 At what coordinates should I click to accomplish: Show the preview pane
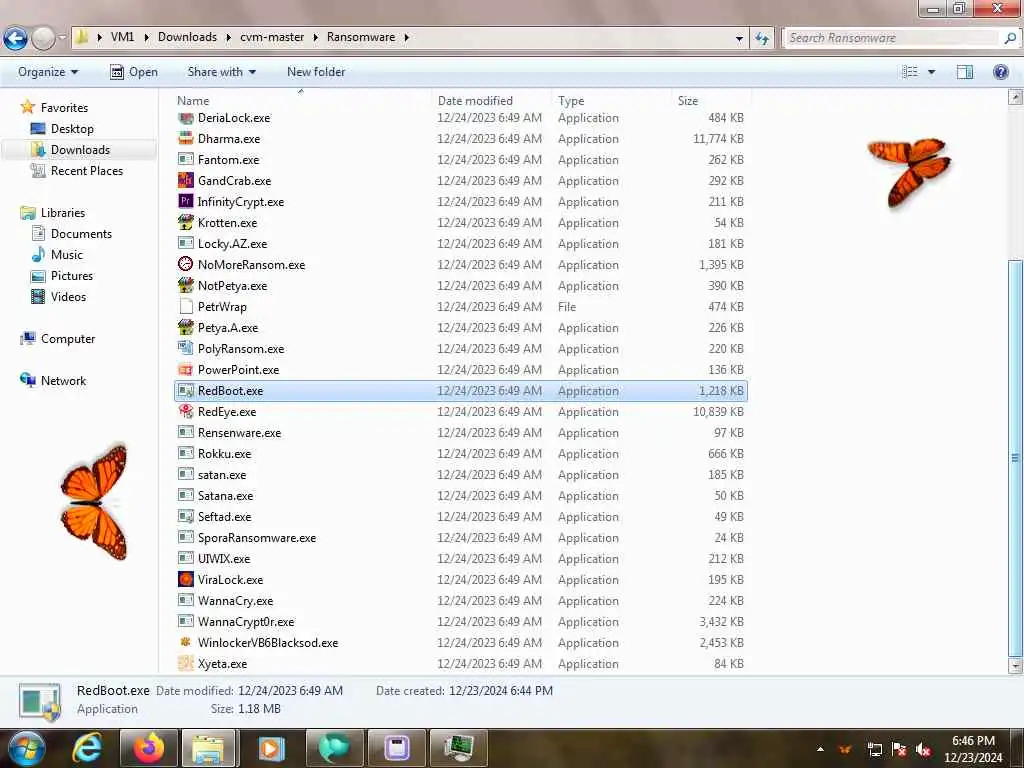click(965, 72)
